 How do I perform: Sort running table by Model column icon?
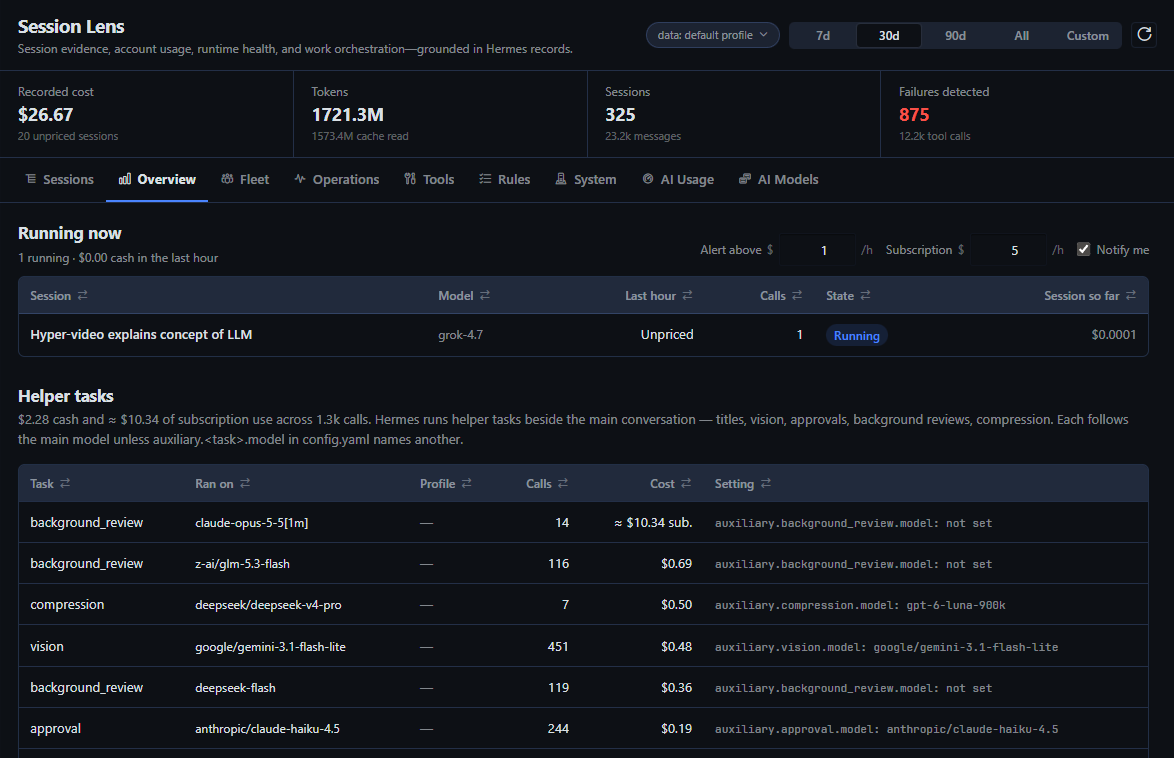(x=485, y=295)
